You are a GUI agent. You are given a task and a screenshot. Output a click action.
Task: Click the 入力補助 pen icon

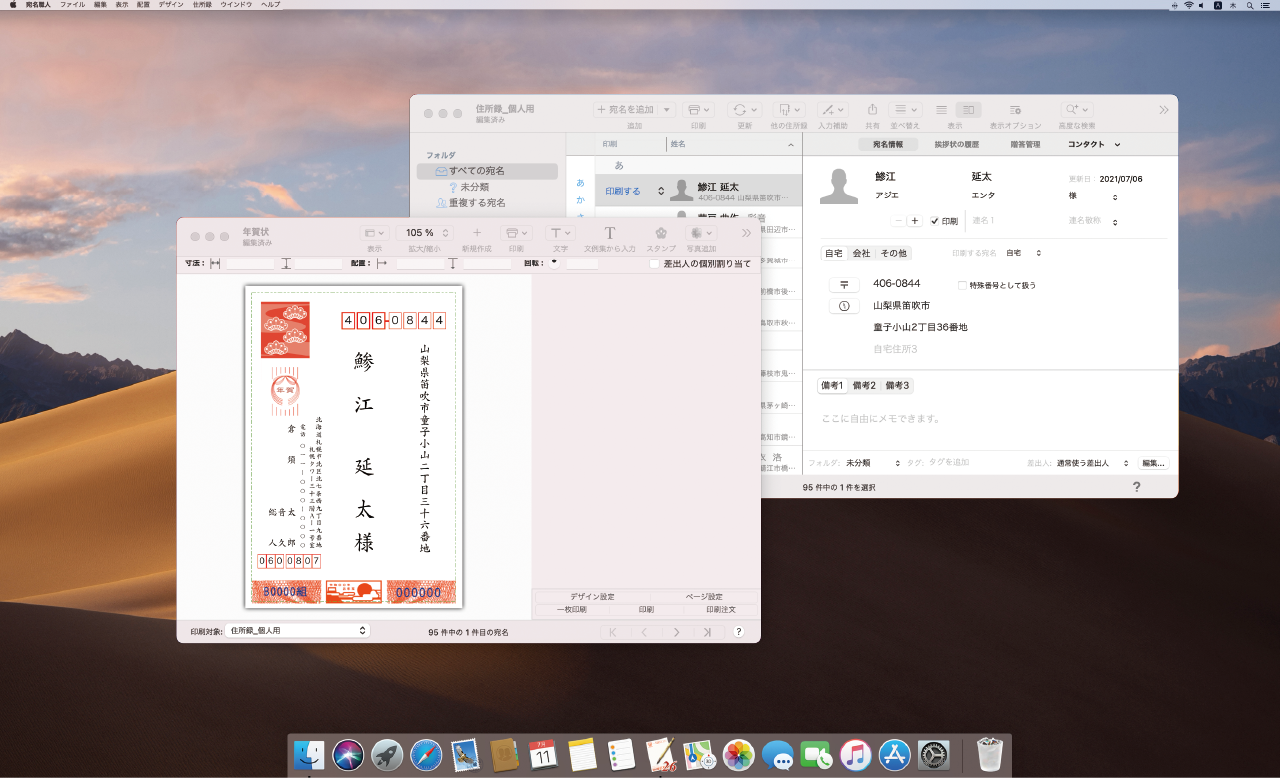click(832, 109)
